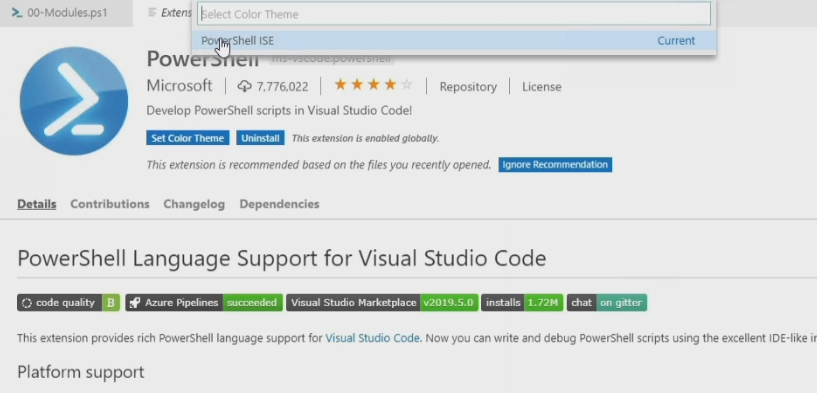Viewport: 817px width, 393px height.
Task: Click the PowerShell icon on 00-Modules.ps1 tab
Action: pos(17,13)
